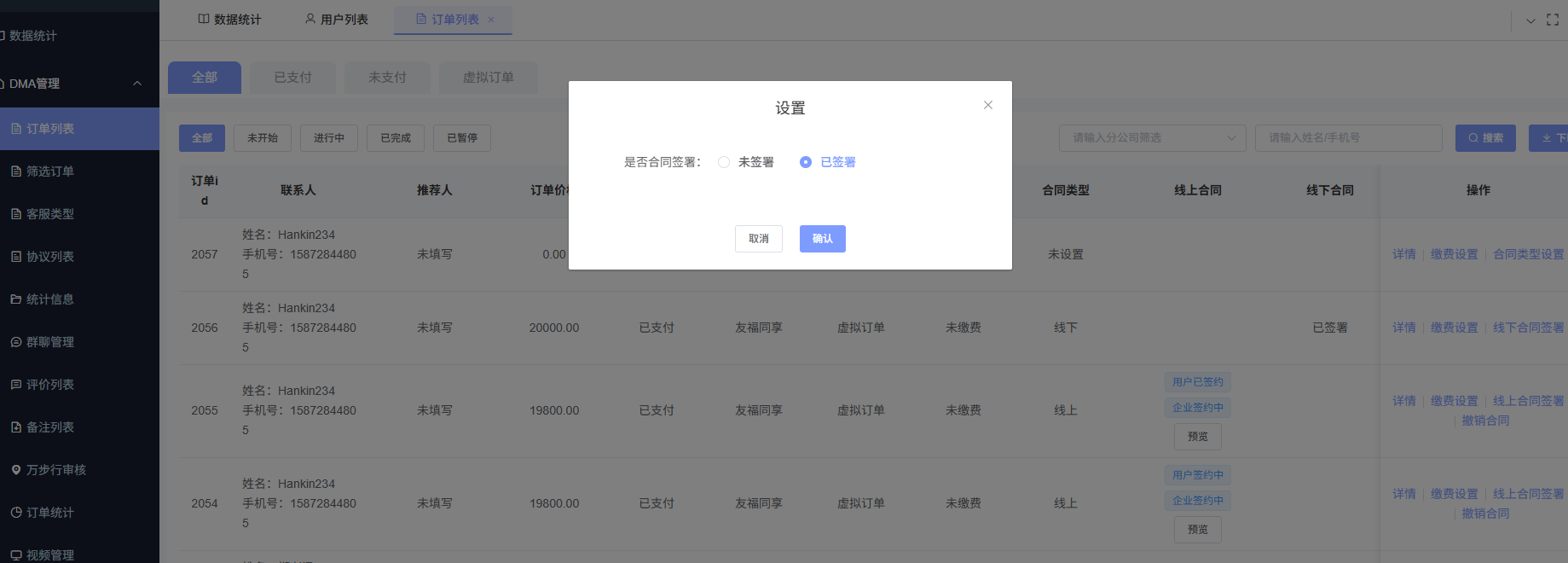Click the 姓名/手机号 search input field
The image size is (1568, 563).
coord(1348,138)
